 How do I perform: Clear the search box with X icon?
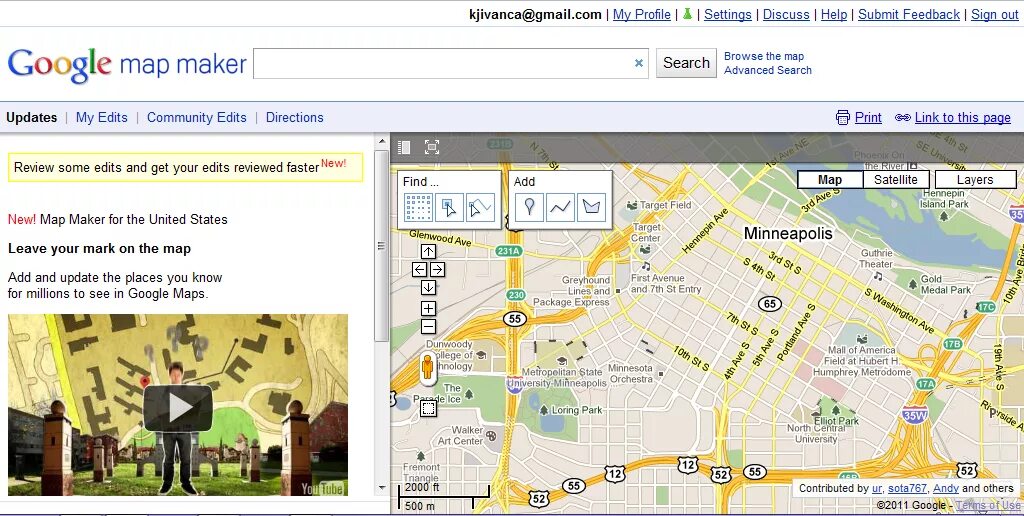point(639,63)
